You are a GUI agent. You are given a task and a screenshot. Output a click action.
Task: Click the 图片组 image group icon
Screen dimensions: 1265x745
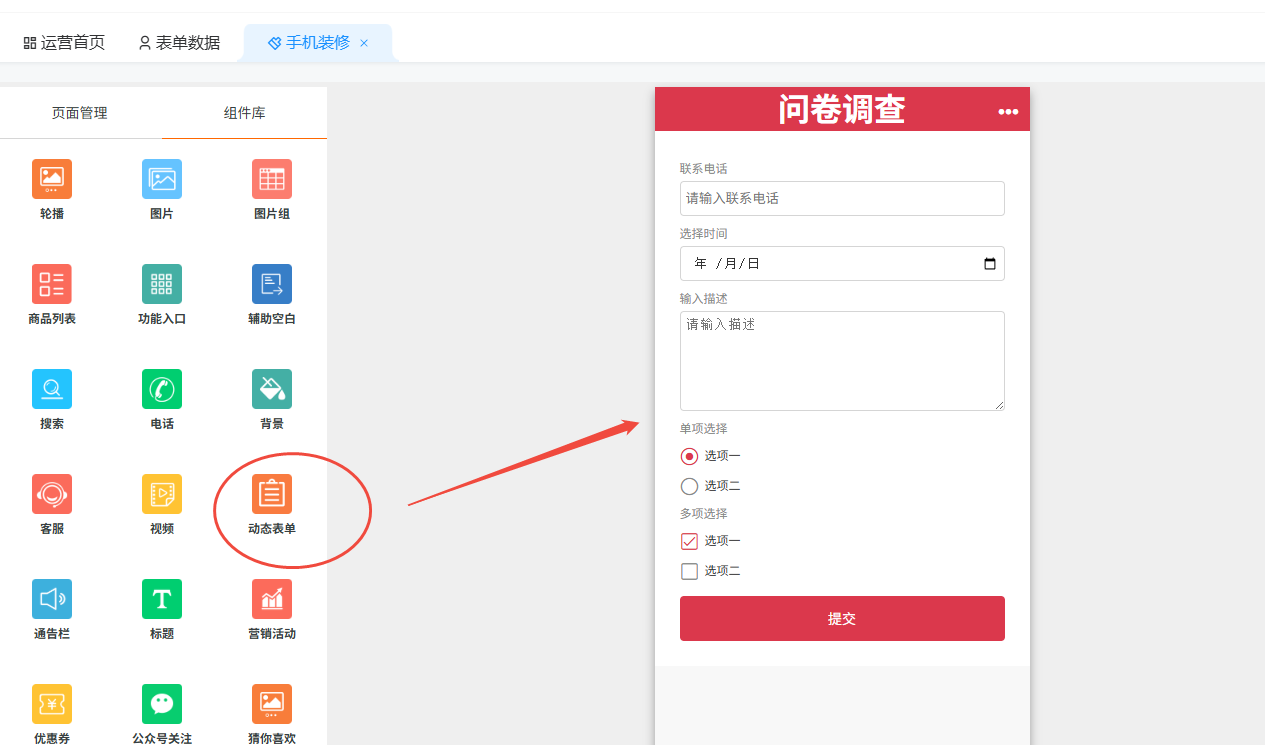point(272,180)
